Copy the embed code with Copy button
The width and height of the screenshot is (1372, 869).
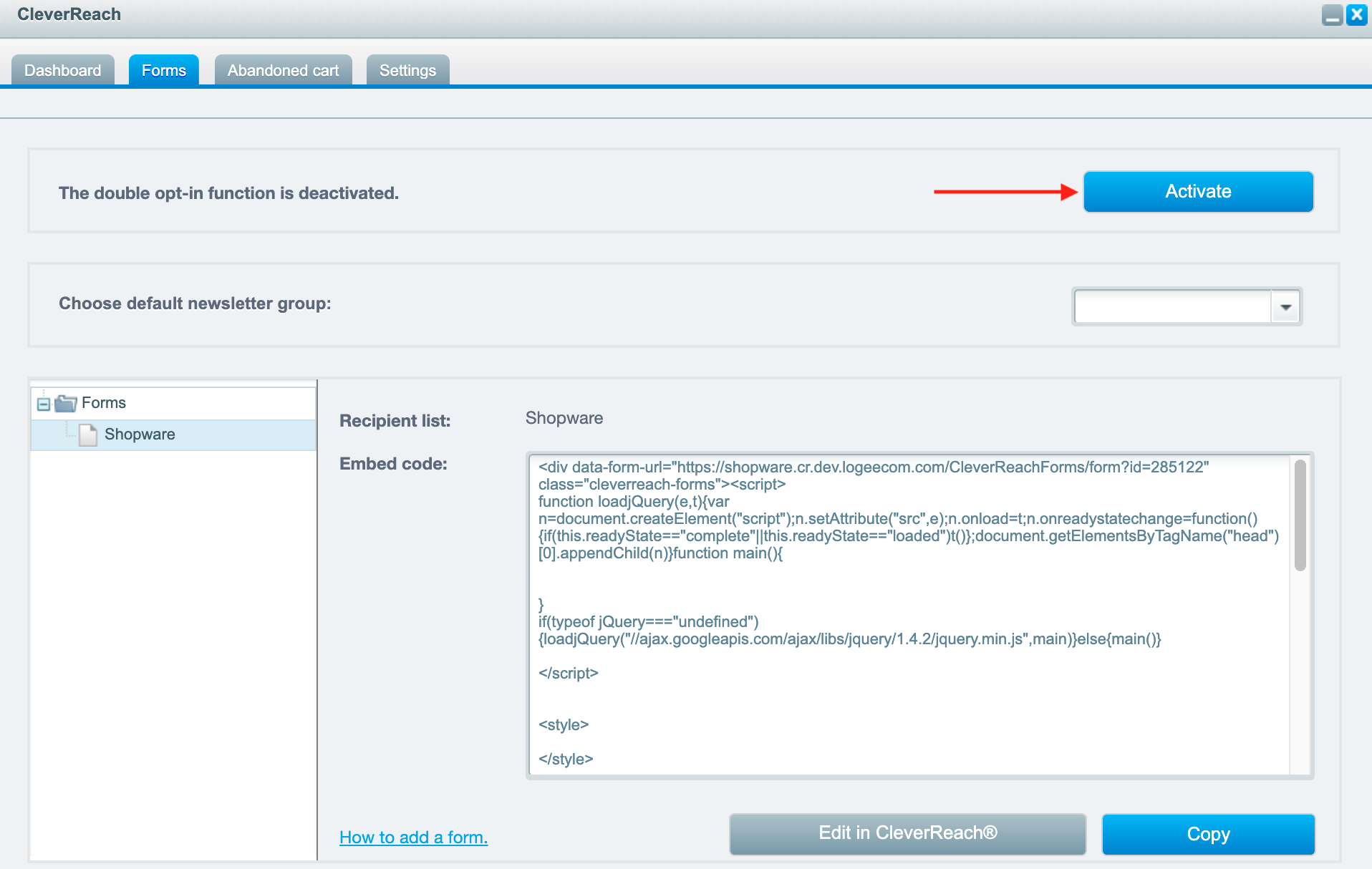tap(1208, 835)
